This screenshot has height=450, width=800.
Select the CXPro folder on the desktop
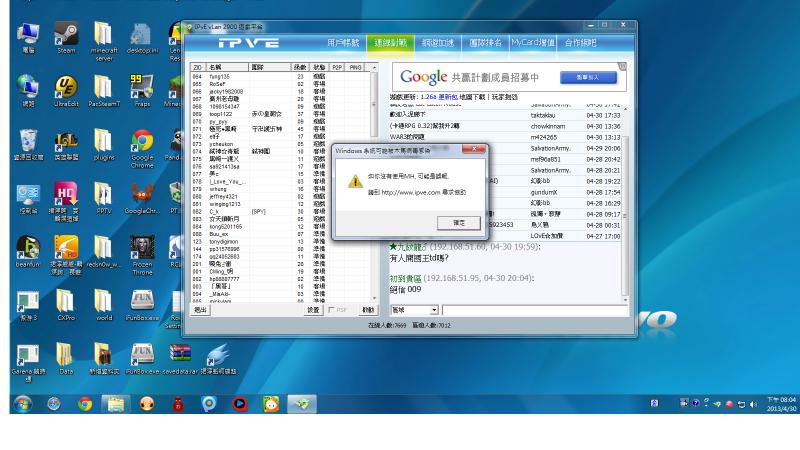[66, 305]
